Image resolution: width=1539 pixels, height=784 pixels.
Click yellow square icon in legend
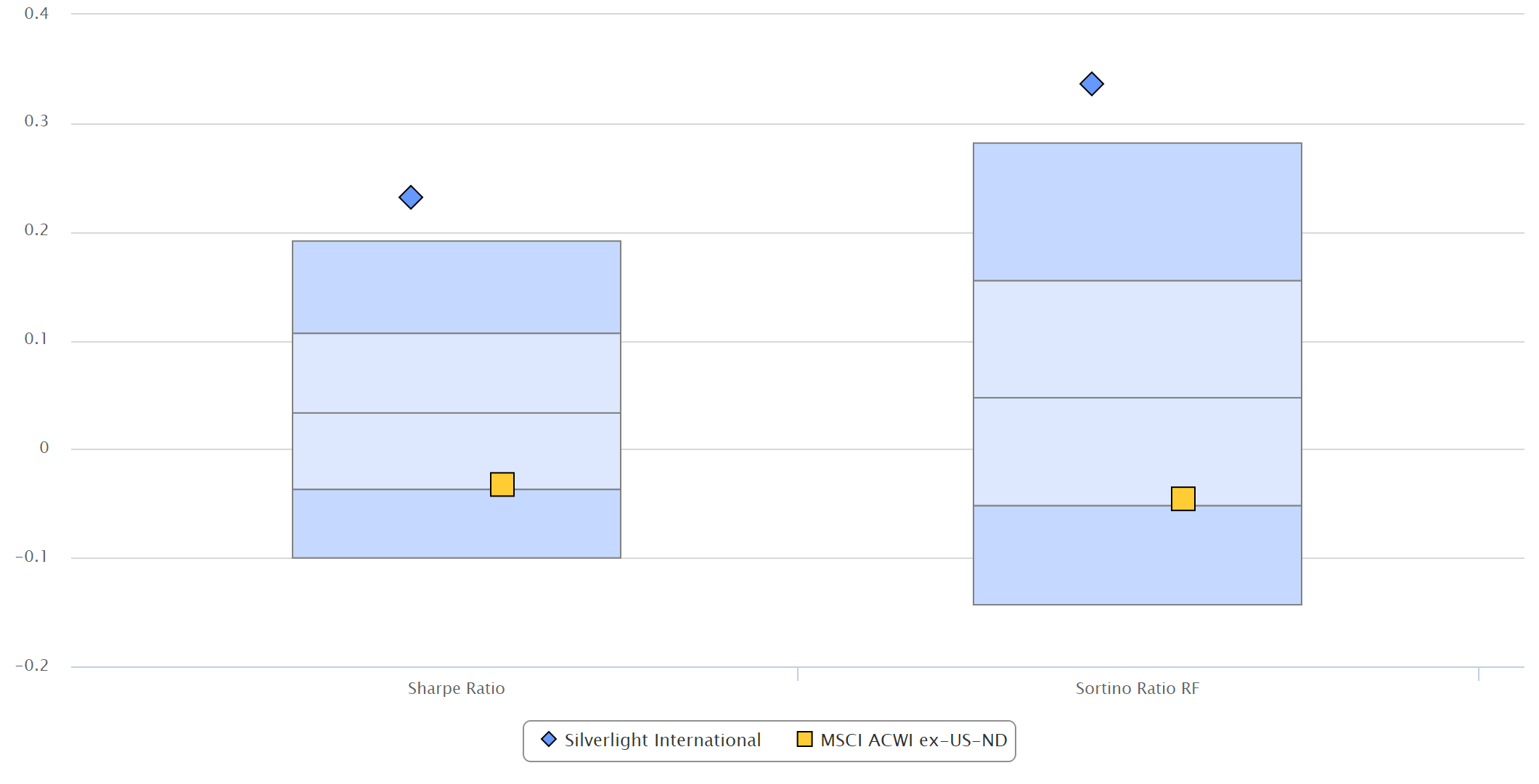pos(804,739)
